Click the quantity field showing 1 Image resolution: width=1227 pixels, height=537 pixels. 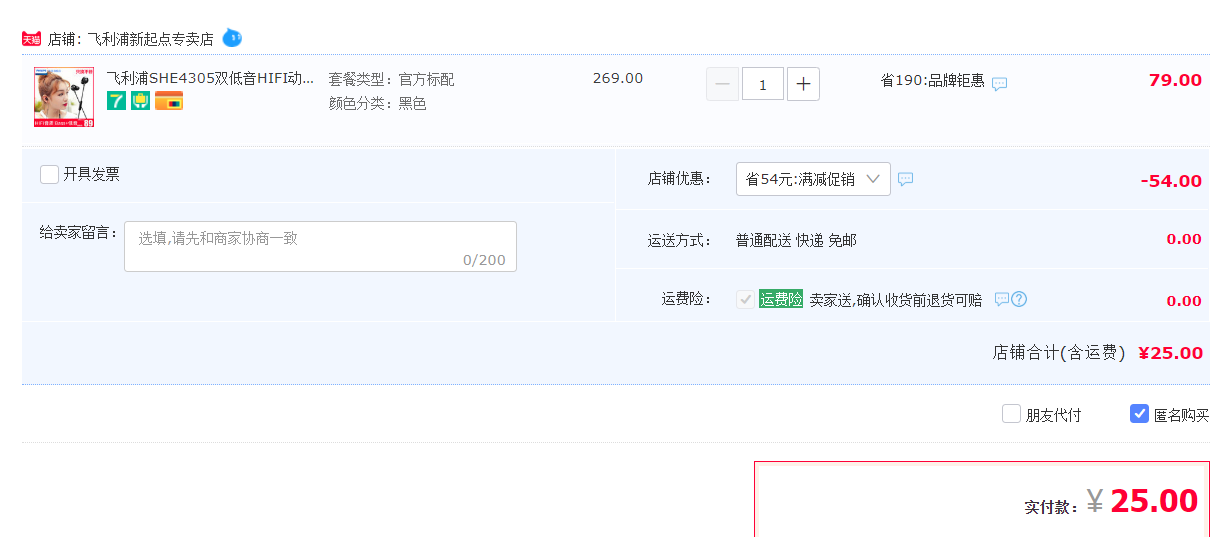pyautogui.click(x=763, y=84)
